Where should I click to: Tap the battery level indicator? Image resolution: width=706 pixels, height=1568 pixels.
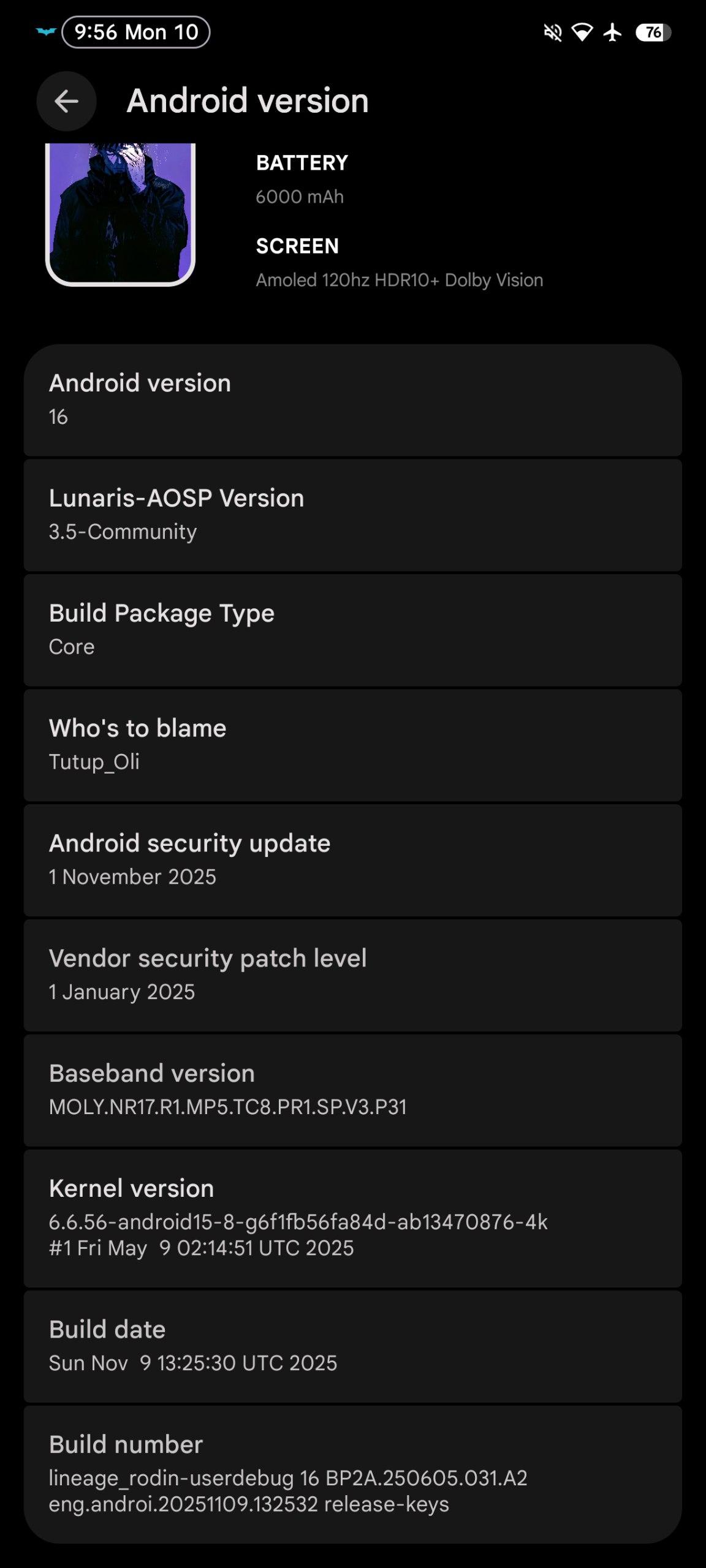point(653,32)
